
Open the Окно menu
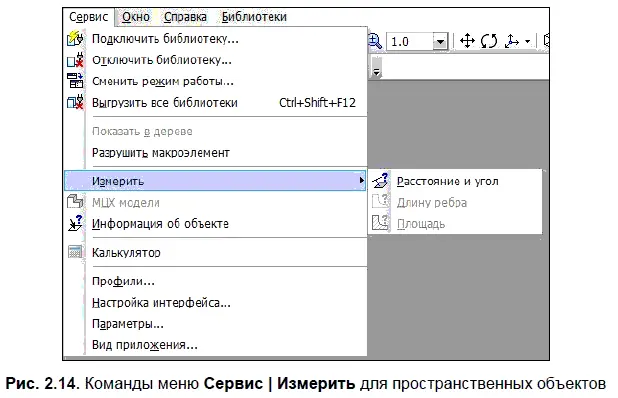click(136, 17)
